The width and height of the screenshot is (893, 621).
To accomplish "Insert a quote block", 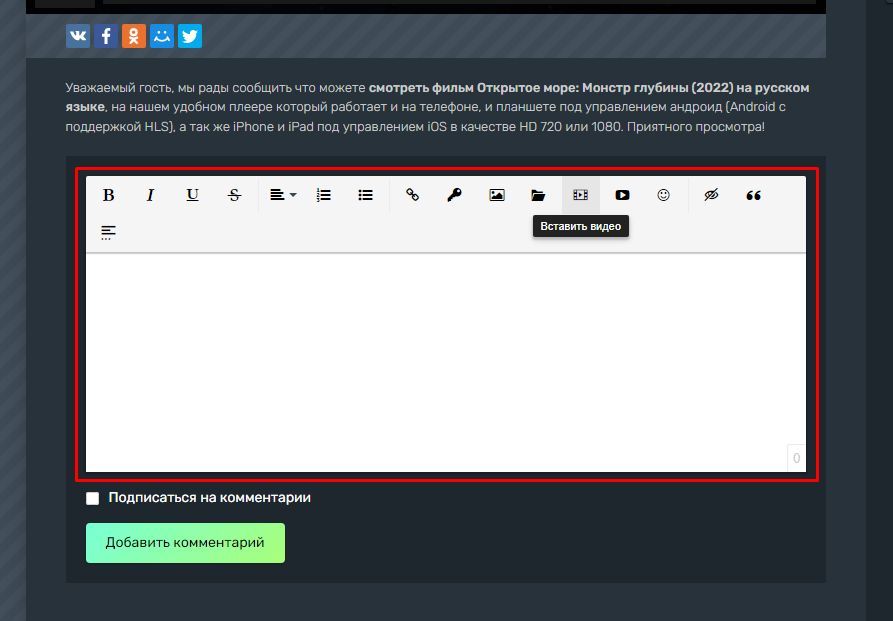I will pos(753,195).
